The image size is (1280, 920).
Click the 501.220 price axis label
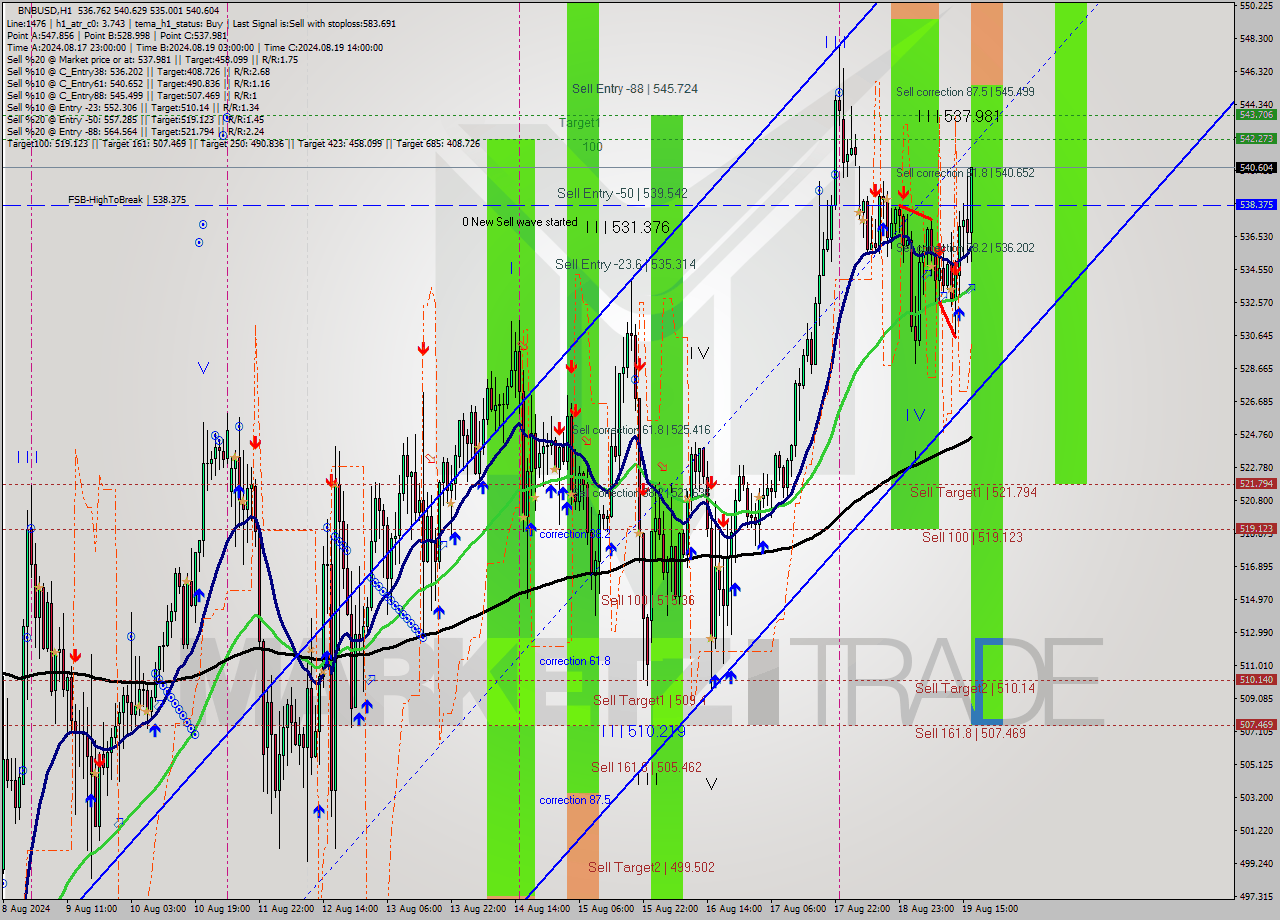[1256, 830]
